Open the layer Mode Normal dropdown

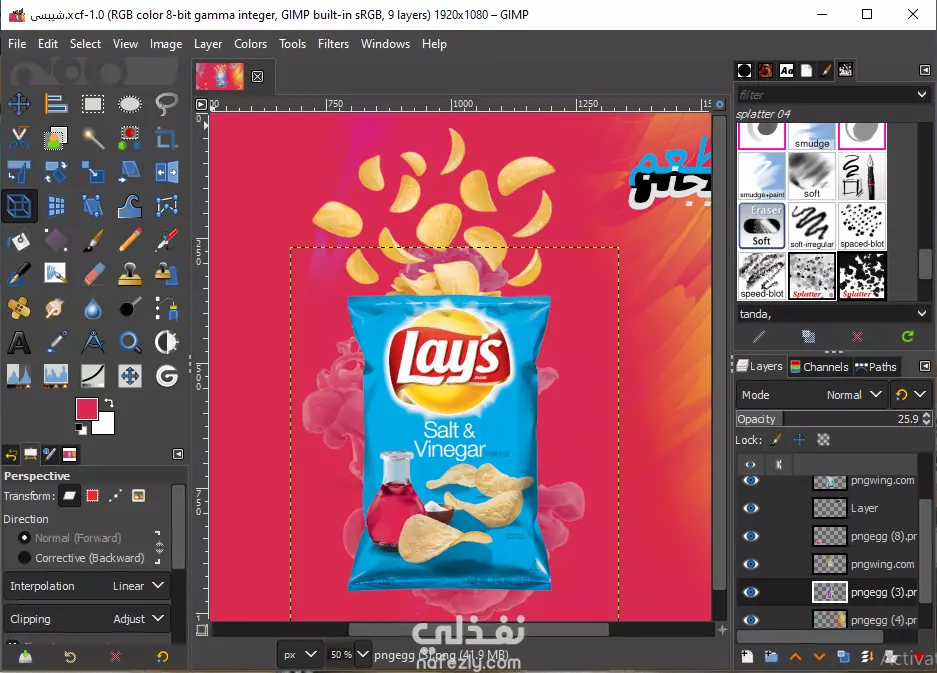(x=812, y=394)
